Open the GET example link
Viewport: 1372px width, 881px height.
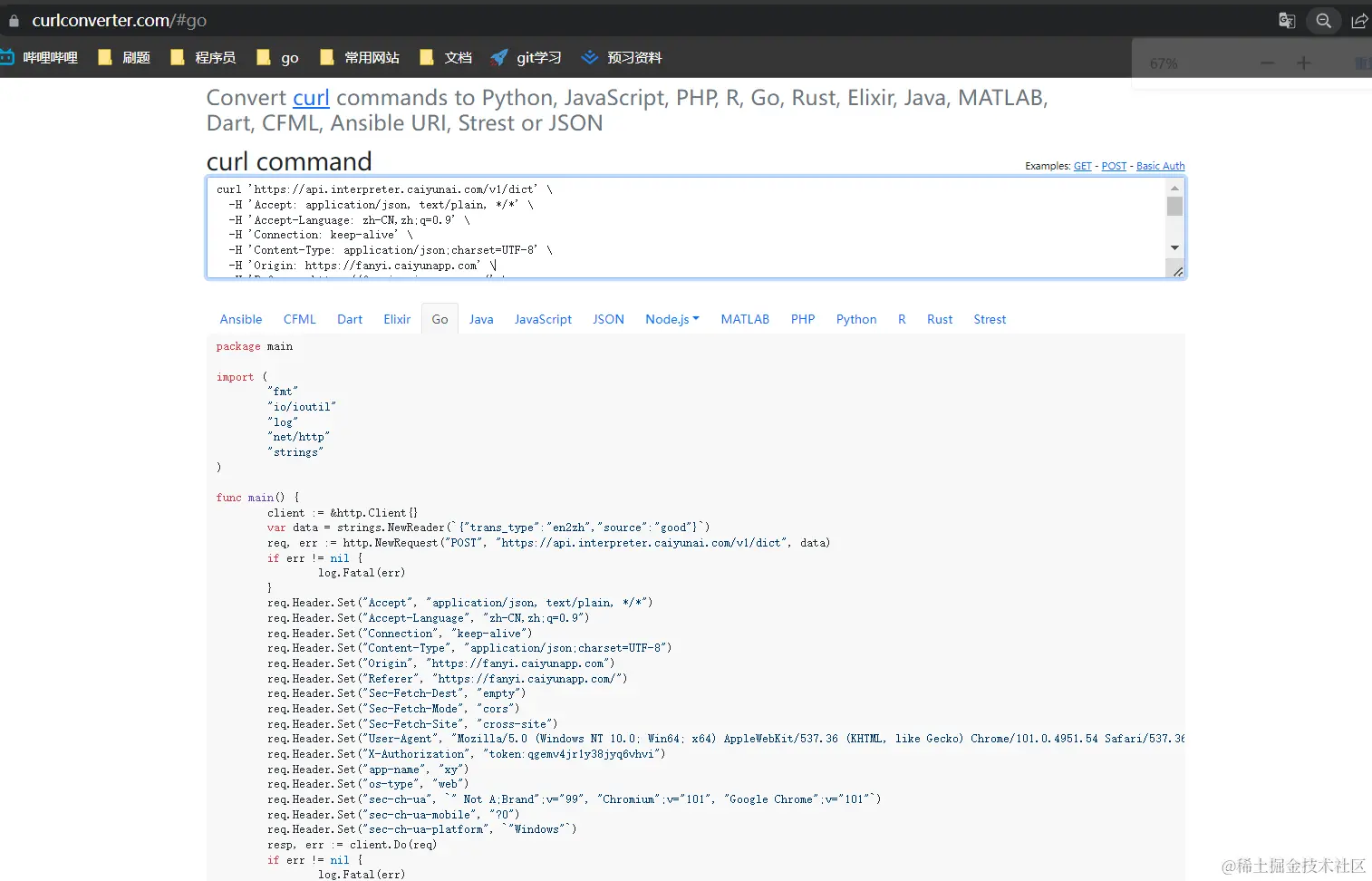(x=1082, y=166)
